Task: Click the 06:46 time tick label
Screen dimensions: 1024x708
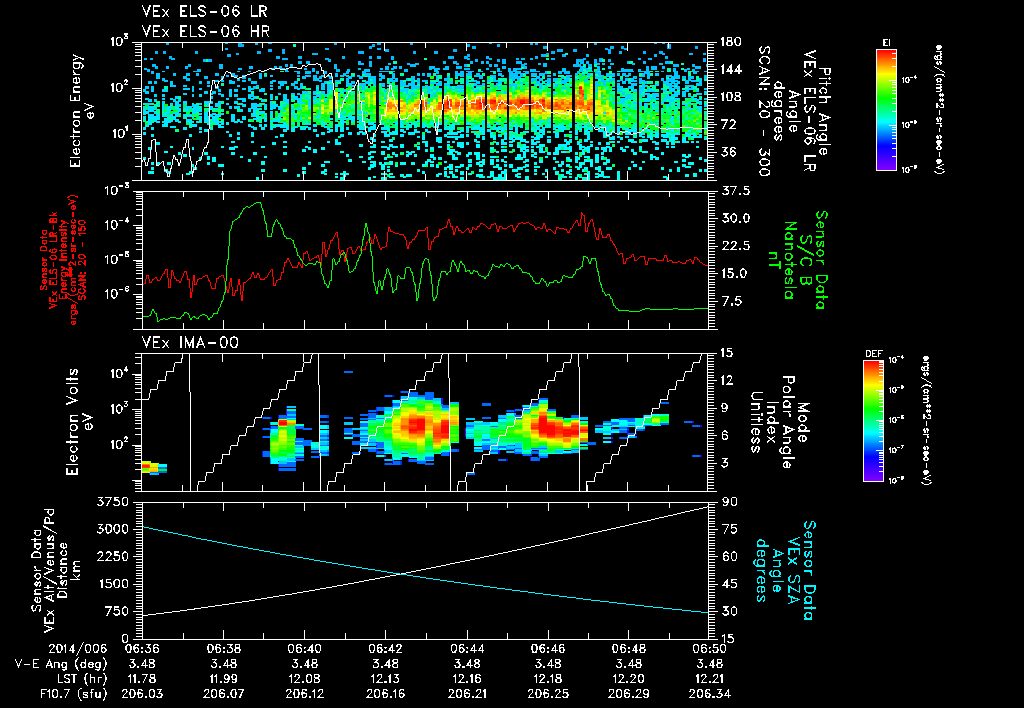Action: (547, 649)
